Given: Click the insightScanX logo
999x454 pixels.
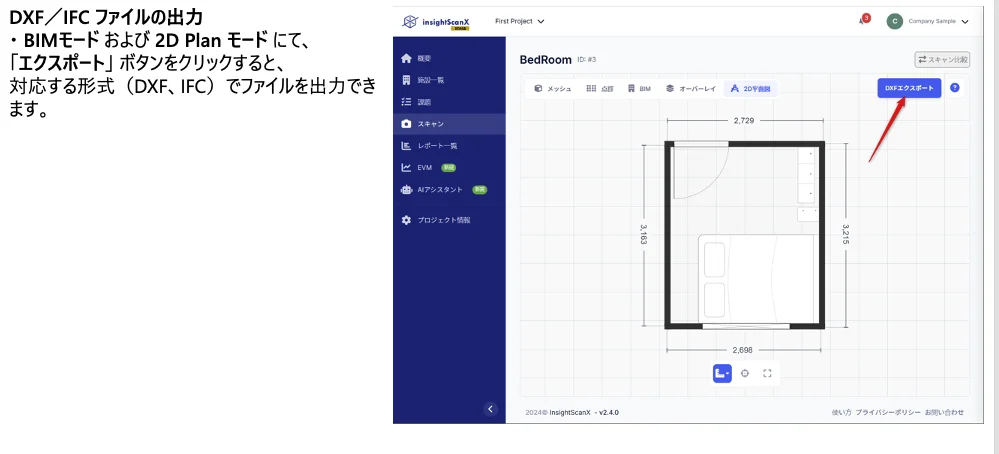Looking at the screenshot, I should (436, 22).
